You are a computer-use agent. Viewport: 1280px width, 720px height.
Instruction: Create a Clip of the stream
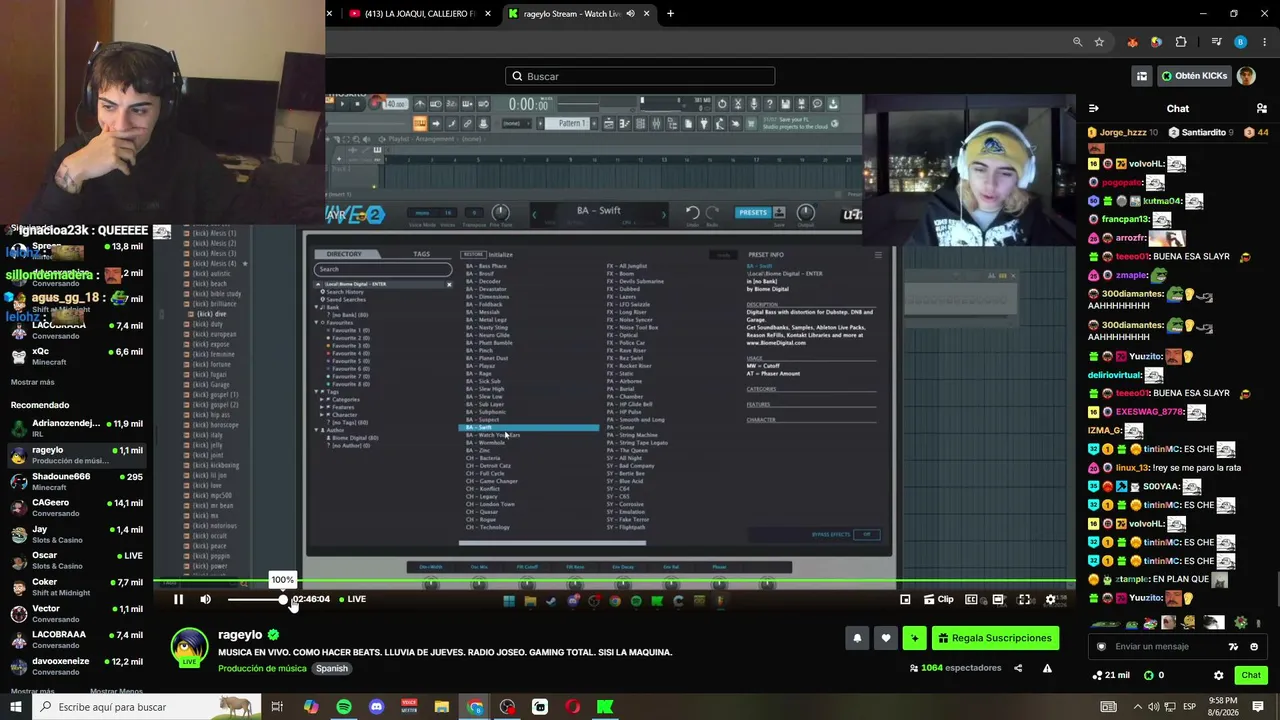point(938,599)
